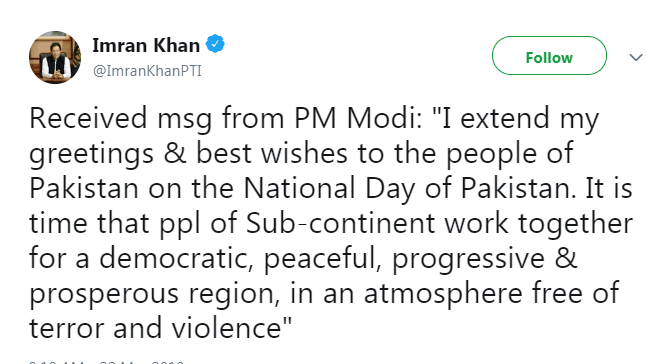Visit the @ImranKhanPTI handle link
The height and width of the screenshot is (364, 672).
coord(147,71)
